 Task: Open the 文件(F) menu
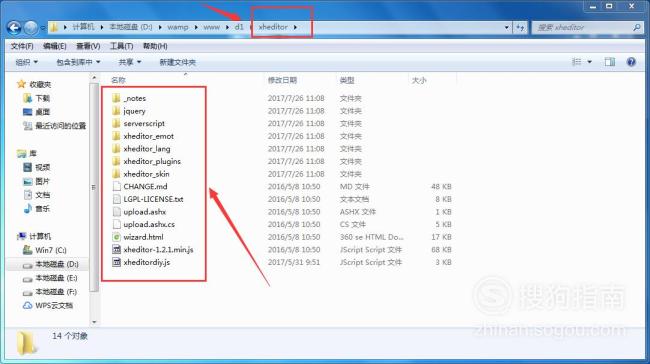coord(22,46)
